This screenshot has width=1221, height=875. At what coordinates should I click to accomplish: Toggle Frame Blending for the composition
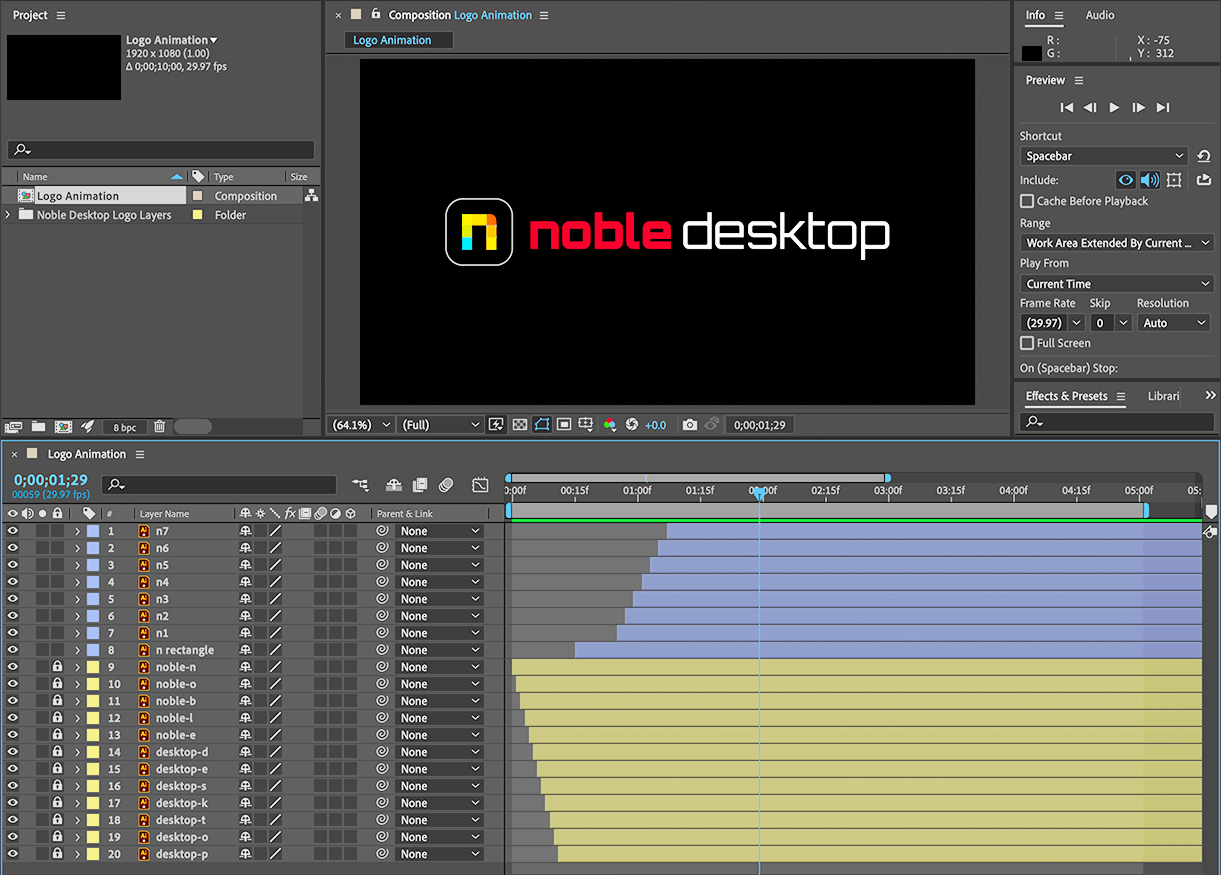420,485
